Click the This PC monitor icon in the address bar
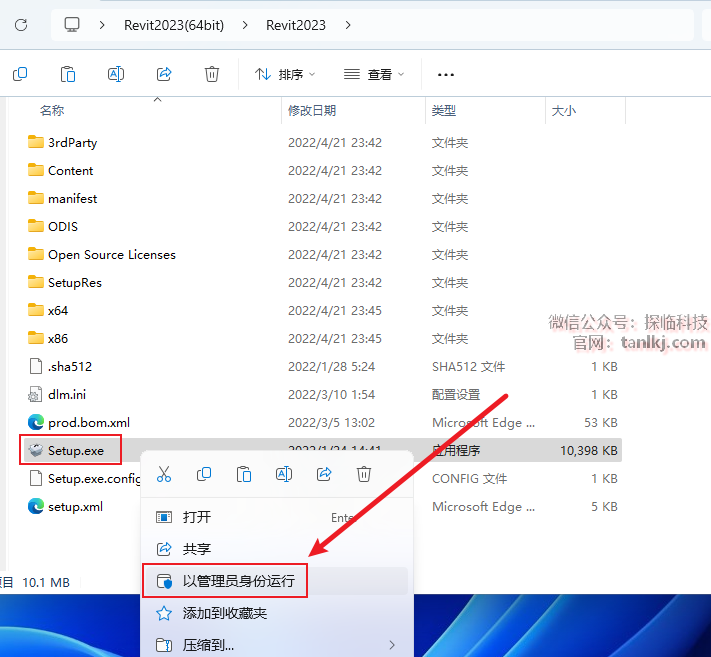This screenshot has height=657, width=711. click(x=72, y=25)
